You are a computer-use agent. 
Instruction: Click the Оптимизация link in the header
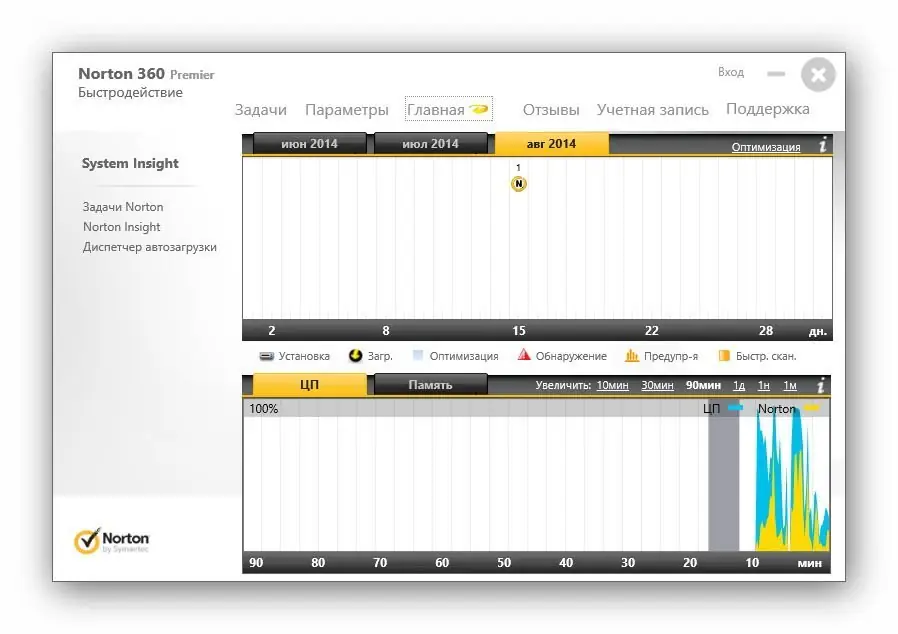tap(766, 147)
